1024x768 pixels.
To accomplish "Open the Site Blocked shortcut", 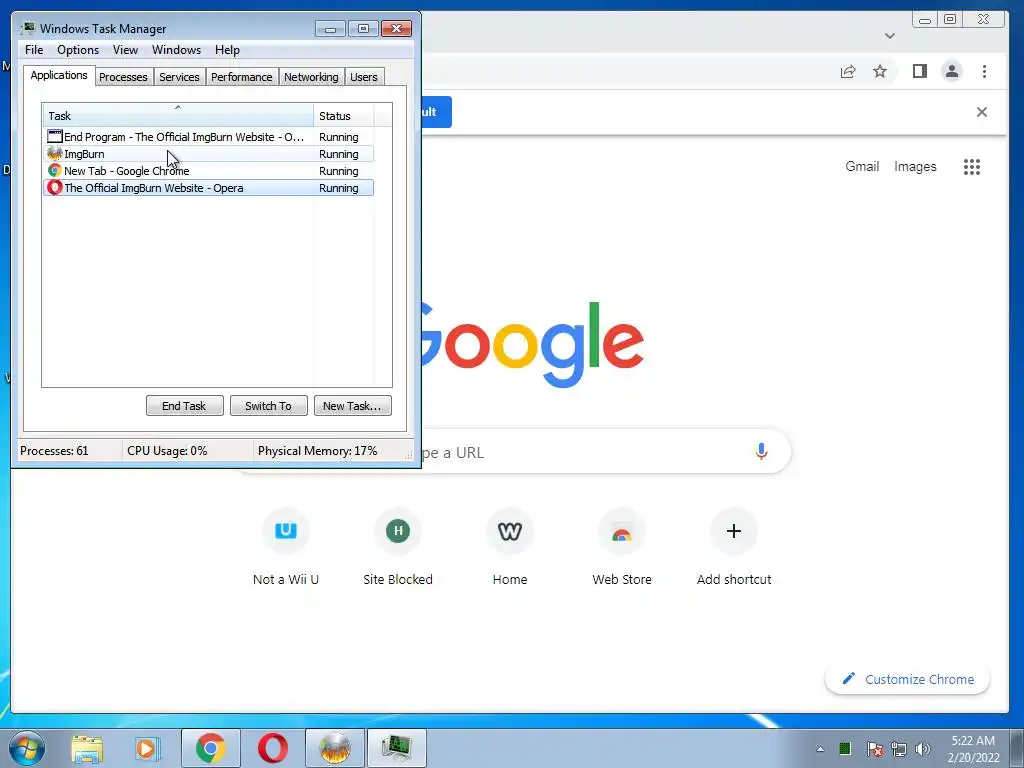I will click(x=398, y=549).
